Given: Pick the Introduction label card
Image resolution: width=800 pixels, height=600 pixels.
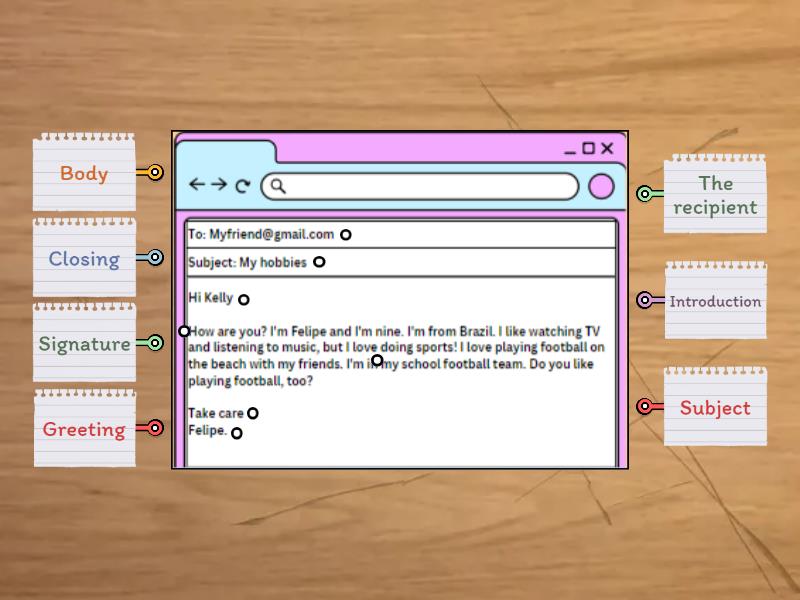Looking at the screenshot, I should coord(715,301).
